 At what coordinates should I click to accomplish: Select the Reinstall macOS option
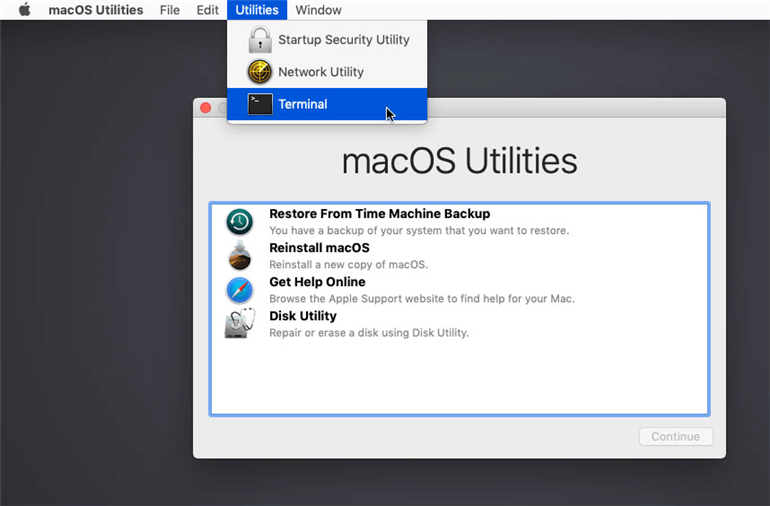pos(459,256)
